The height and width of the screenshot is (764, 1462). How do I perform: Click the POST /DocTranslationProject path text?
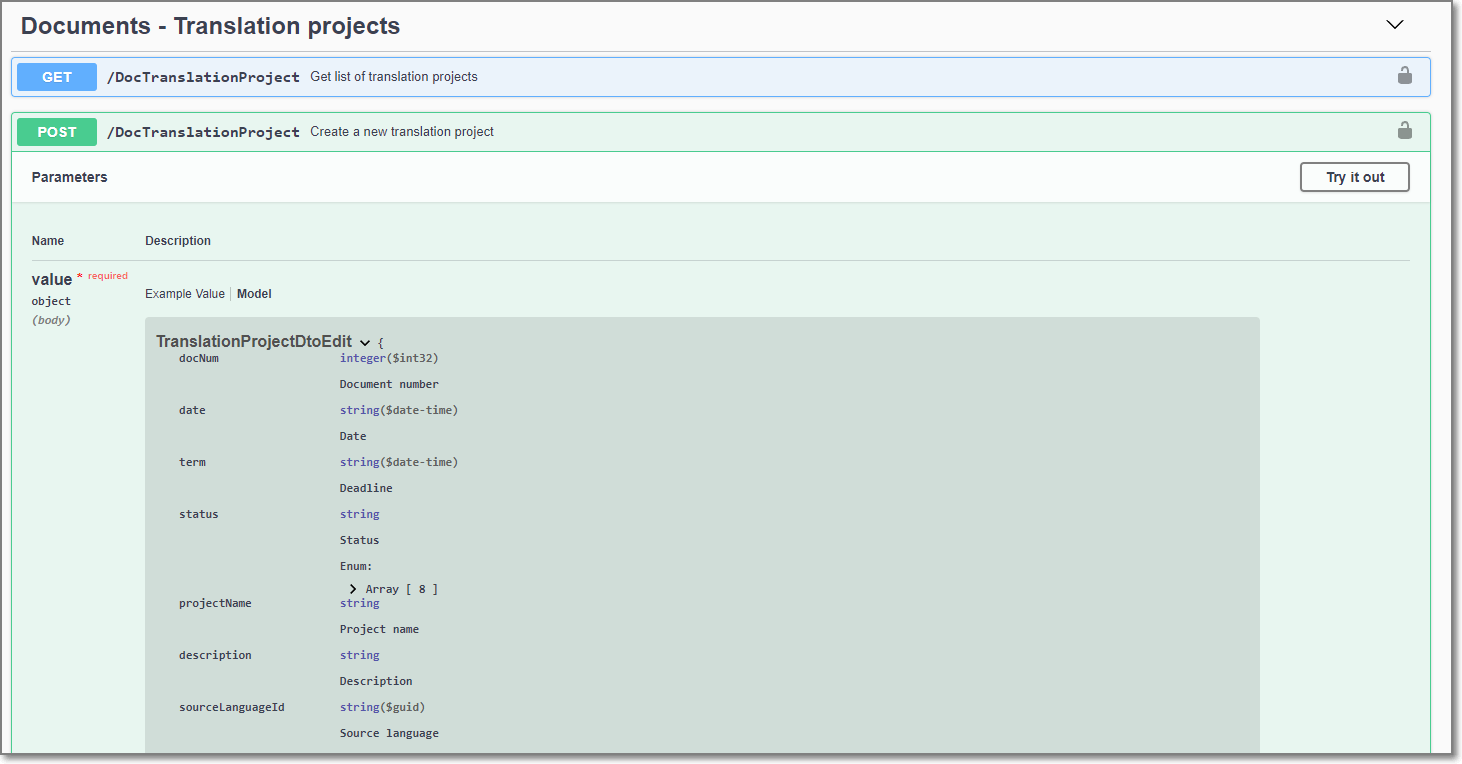(x=203, y=132)
